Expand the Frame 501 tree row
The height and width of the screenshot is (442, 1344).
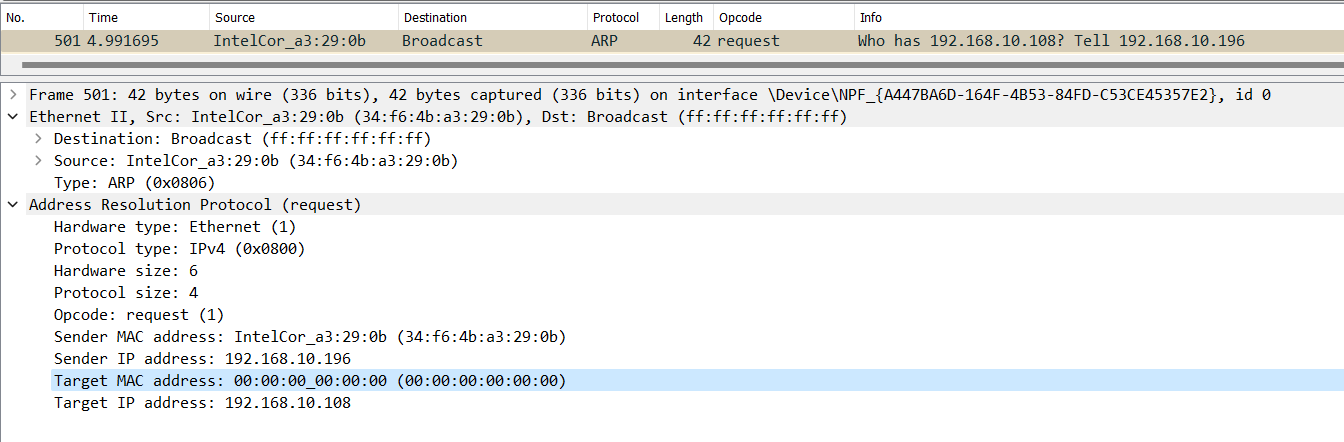point(13,95)
